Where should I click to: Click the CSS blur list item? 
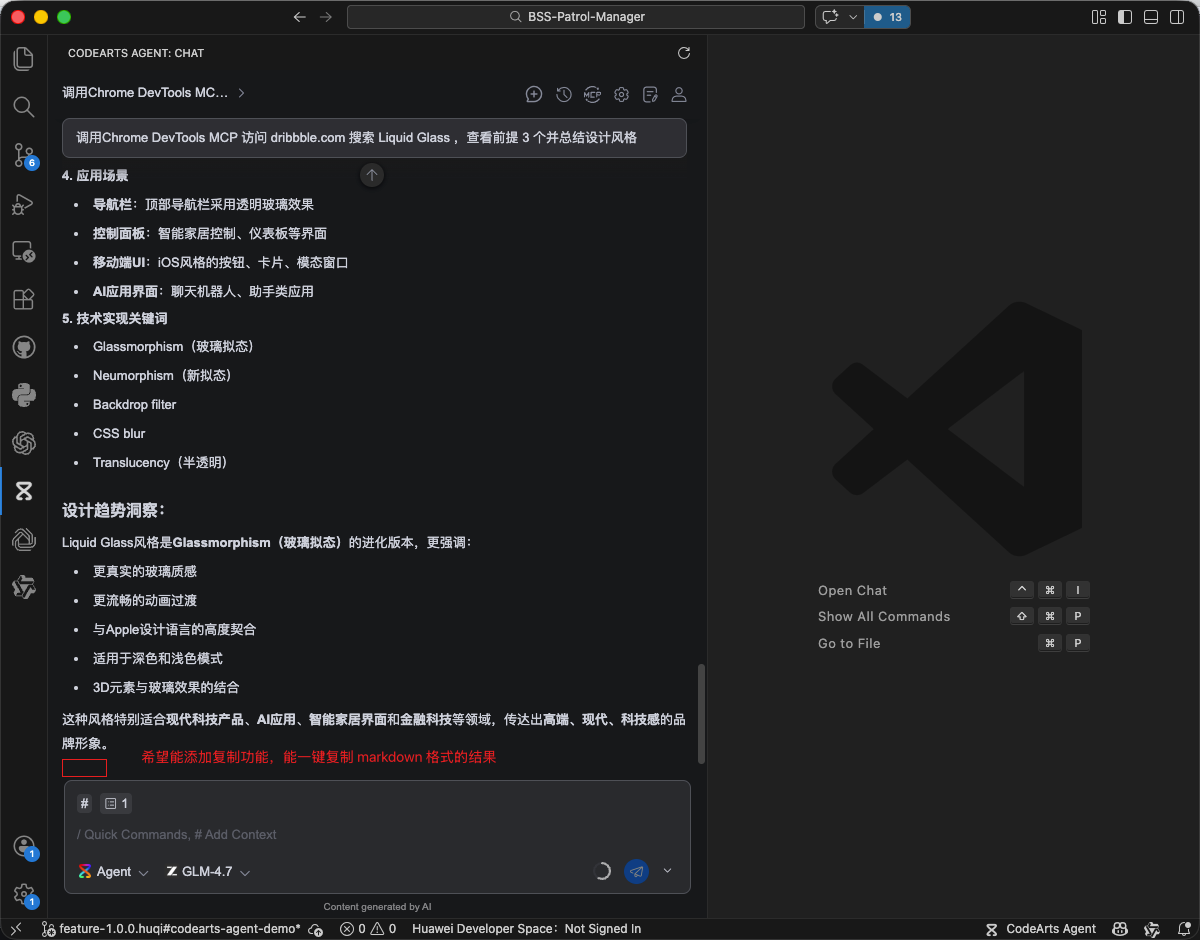[119, 434]
